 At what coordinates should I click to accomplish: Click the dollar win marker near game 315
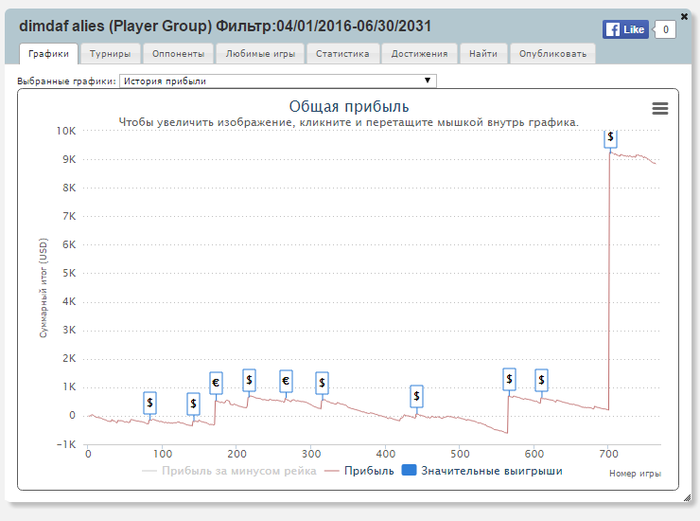point(322,383)
